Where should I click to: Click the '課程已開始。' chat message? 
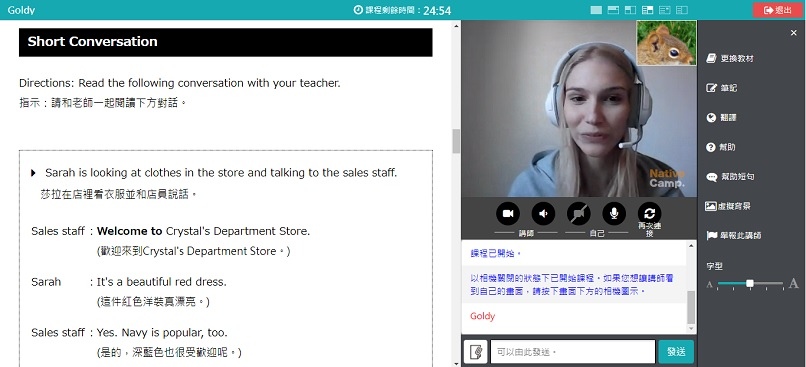coord(496,253)
